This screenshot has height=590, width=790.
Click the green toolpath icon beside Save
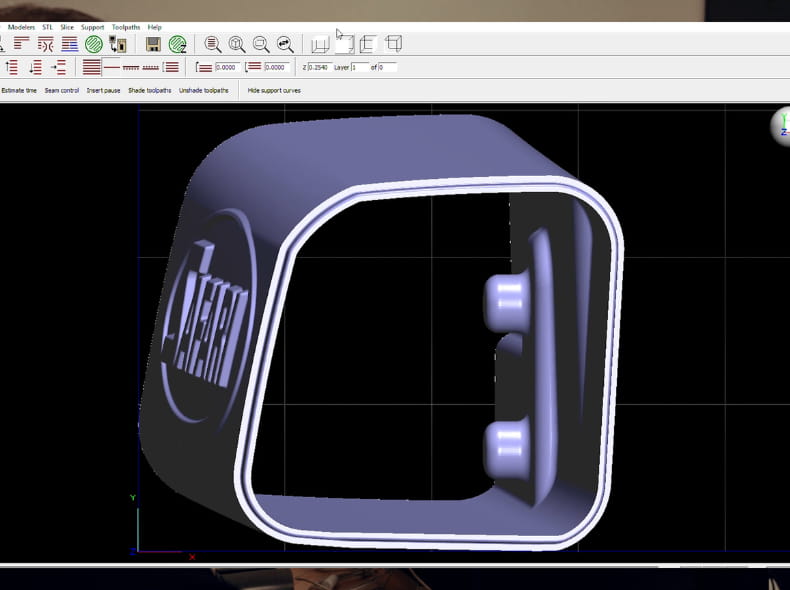coord(177,44)
